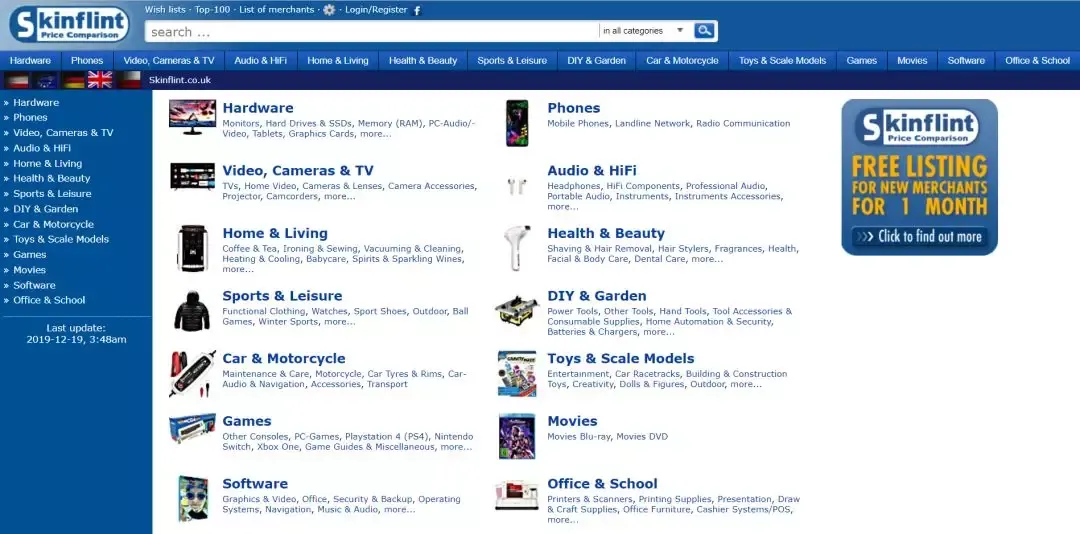
Task: Open the Login/Register link
Action: [376, 10]
